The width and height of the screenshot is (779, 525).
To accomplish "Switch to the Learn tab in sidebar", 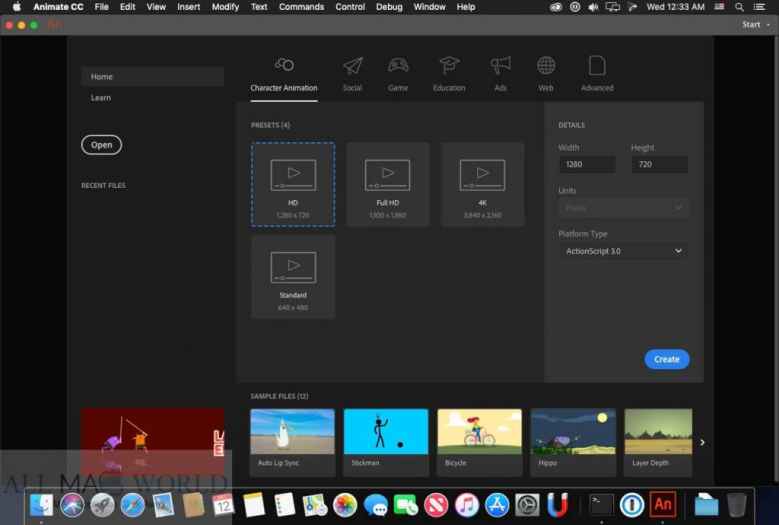I will [x=101, y=98].
